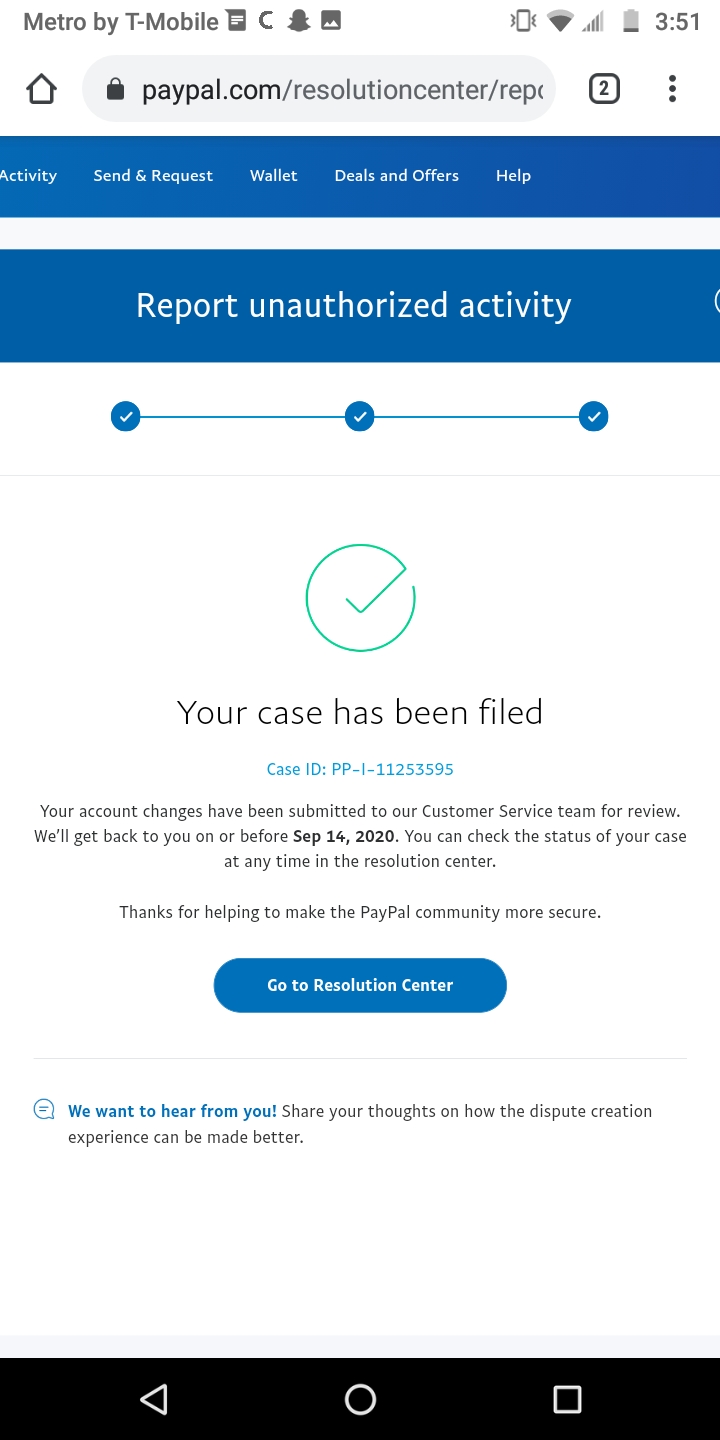The image size is (720, 1440).
Task: Open the padlock site security icon
Action: click(115, 88)
